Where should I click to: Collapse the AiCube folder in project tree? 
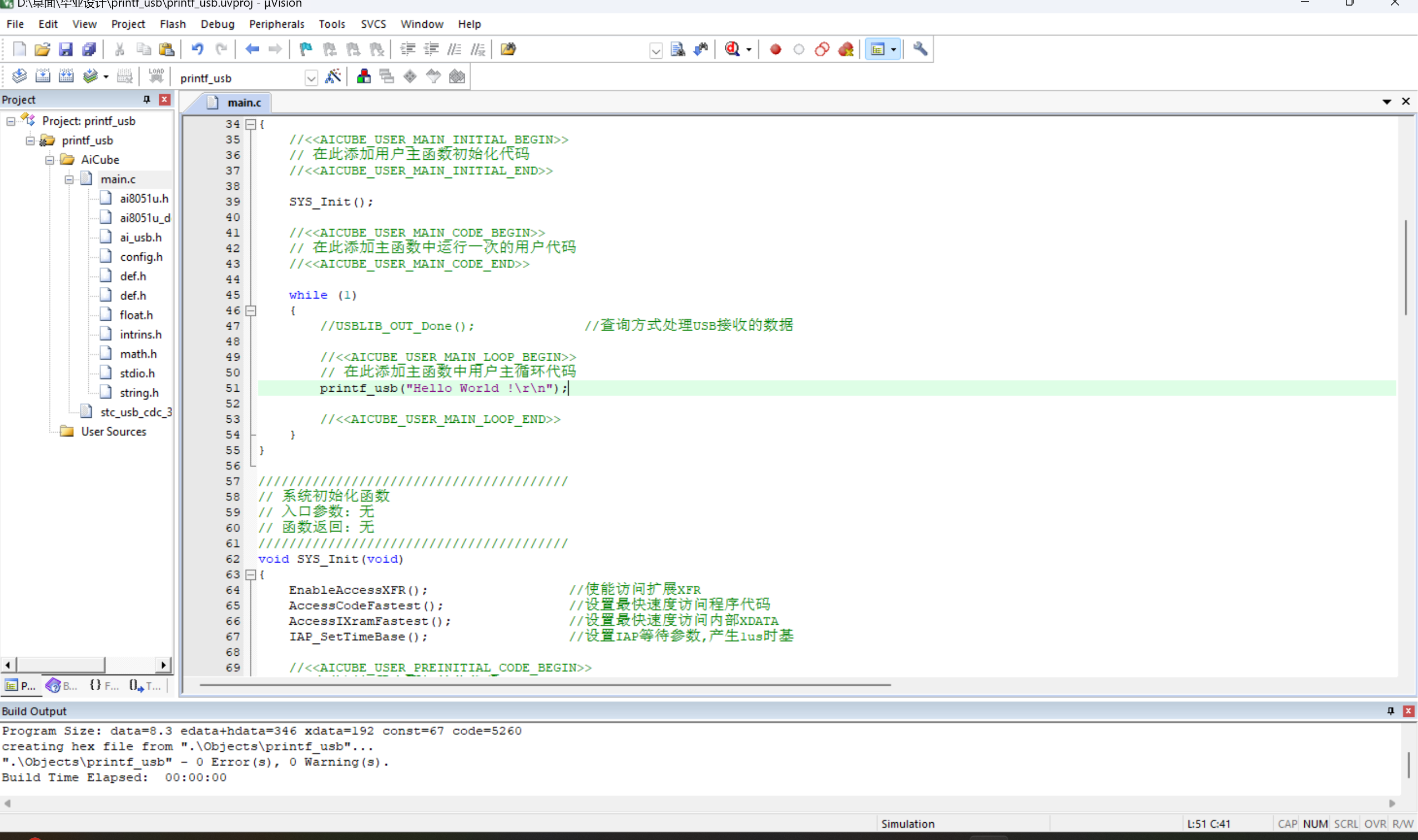[50, 160]
